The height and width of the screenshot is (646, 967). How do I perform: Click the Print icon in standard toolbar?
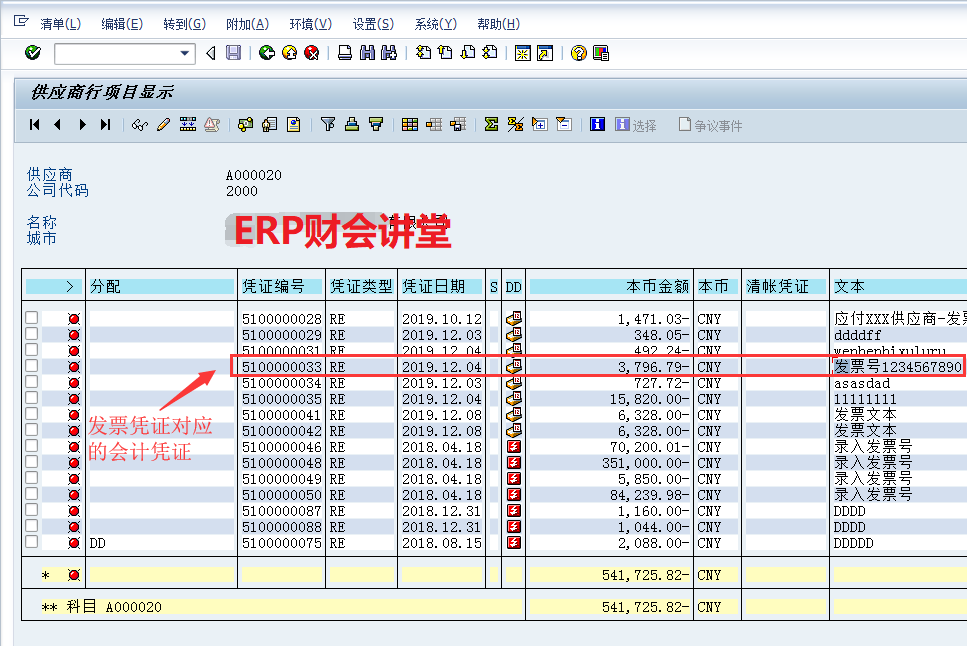(x=344, y=53)
